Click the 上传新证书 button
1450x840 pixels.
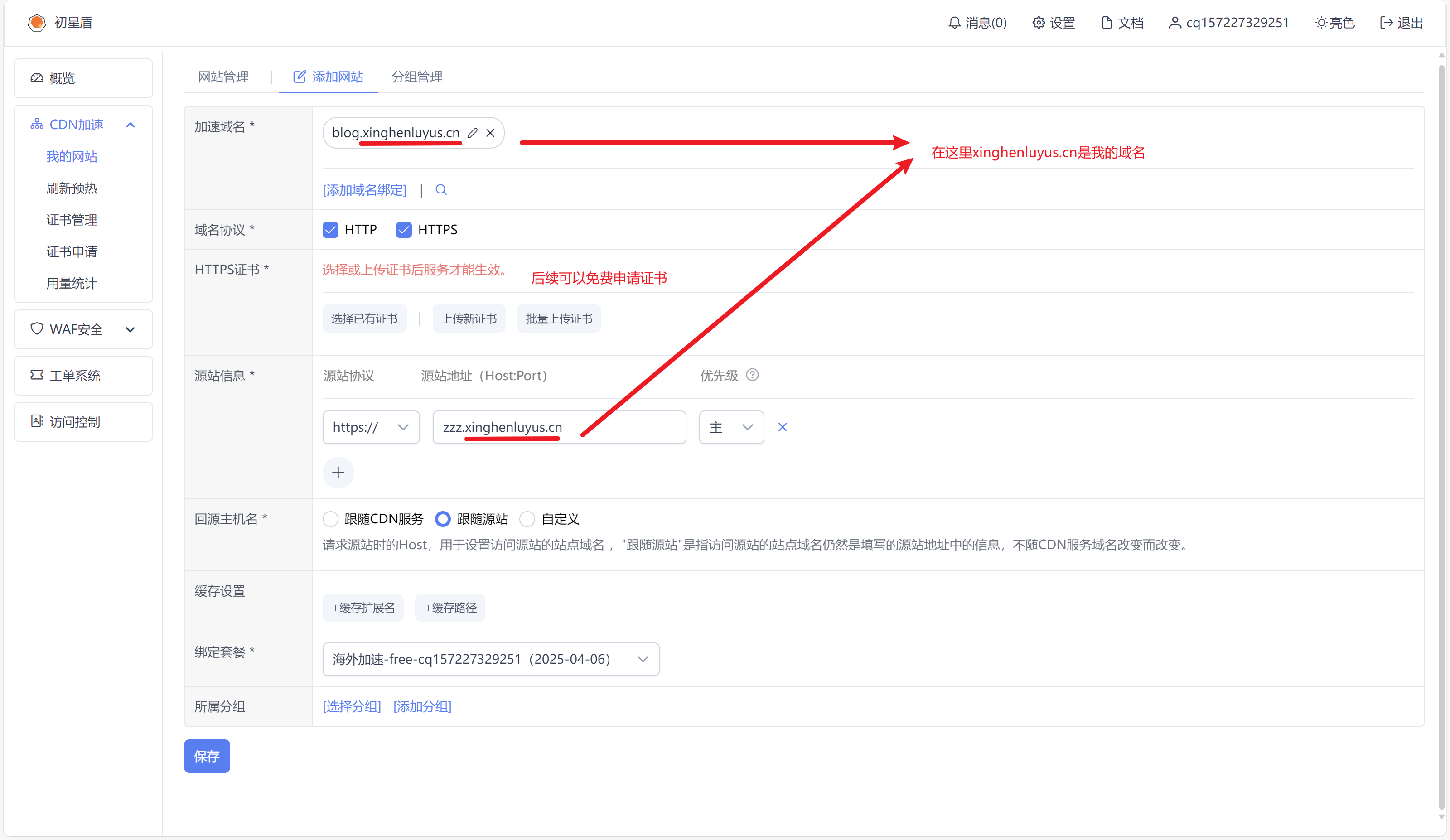[x=469, y=319]
